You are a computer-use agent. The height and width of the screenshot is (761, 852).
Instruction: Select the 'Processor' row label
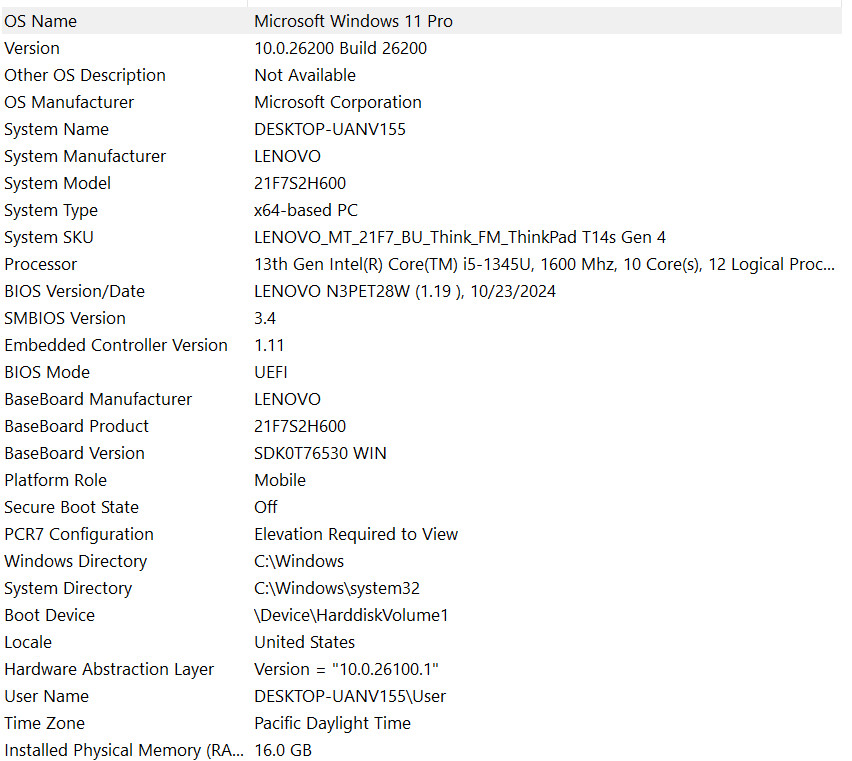pos(41,265)
